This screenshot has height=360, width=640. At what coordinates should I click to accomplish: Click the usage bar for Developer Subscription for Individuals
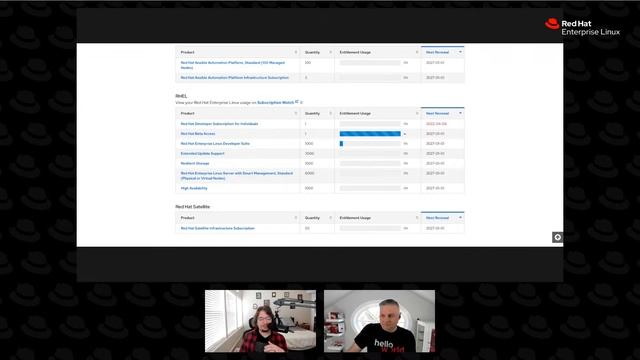(370, 124)
